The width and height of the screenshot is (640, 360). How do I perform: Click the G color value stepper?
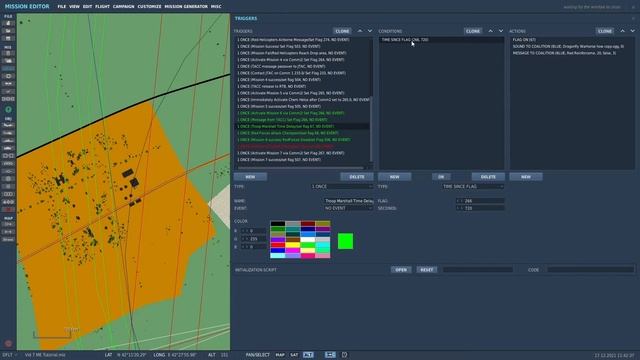245,239
